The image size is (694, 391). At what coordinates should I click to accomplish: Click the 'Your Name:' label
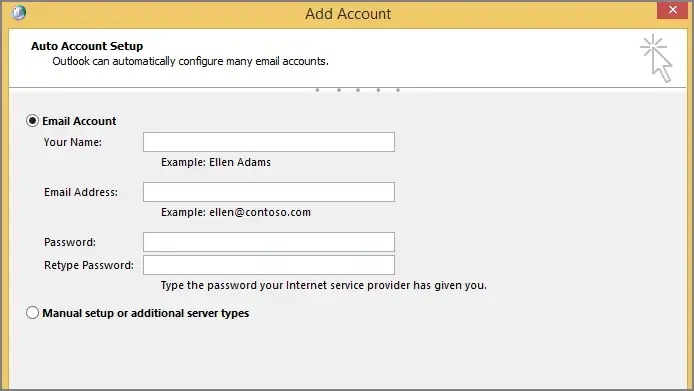pyautogui.click(x=73, y=142)
